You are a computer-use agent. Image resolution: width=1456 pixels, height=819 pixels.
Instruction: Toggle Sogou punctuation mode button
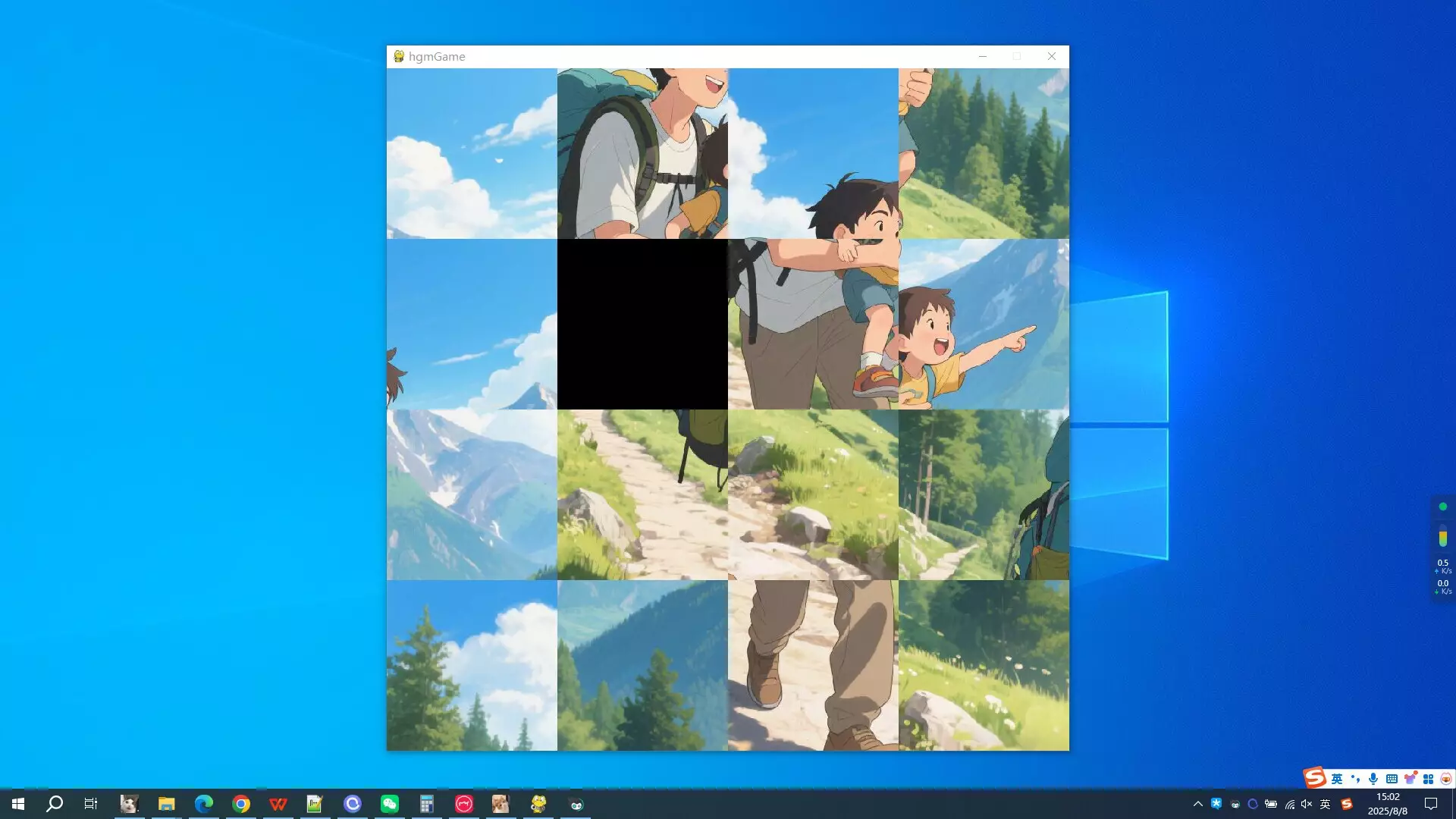(x=1355, y=779)
